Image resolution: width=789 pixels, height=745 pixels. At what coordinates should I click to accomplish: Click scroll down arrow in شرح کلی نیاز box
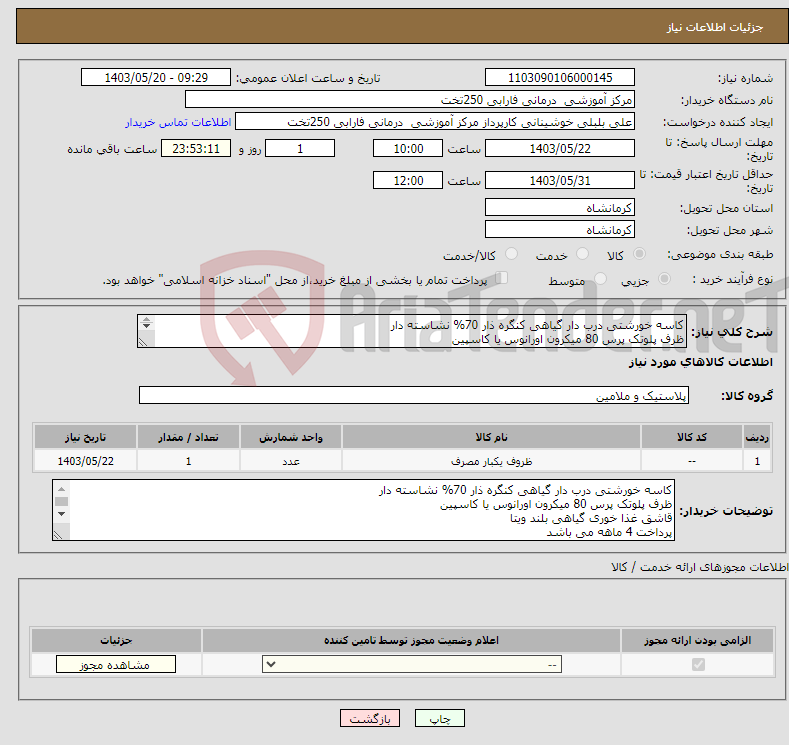tap(146, 326)
